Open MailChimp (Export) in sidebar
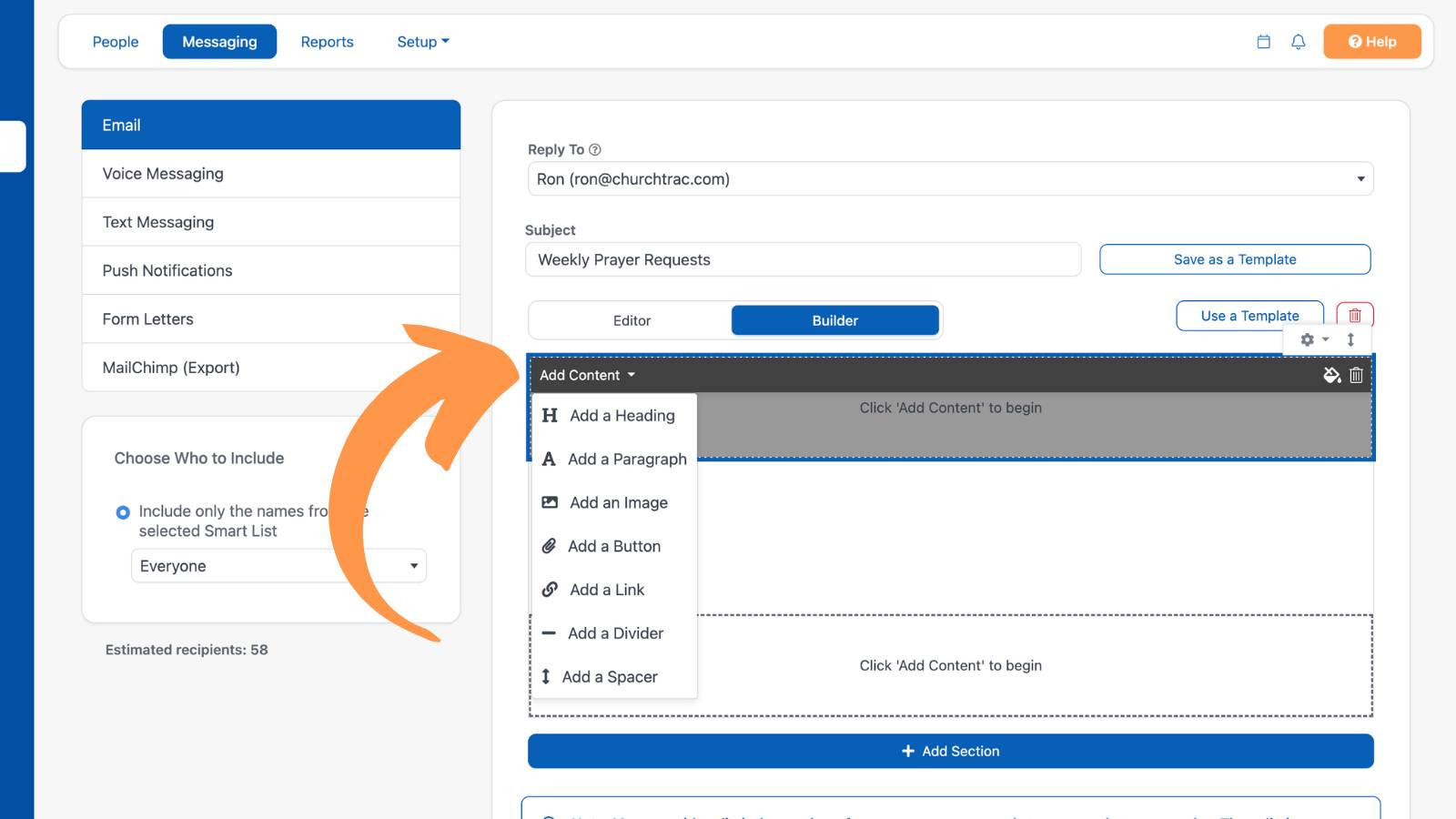 click(x=271, y=368)
